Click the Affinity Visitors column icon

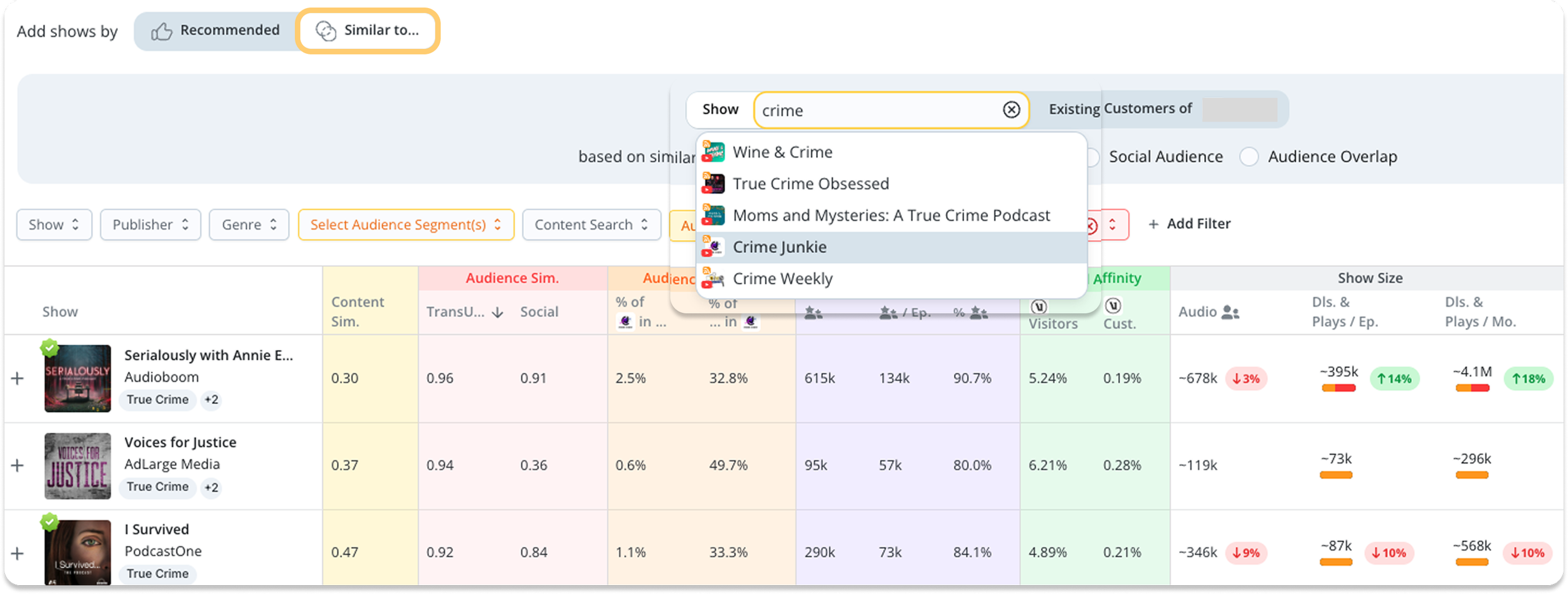click(1039, 306)
